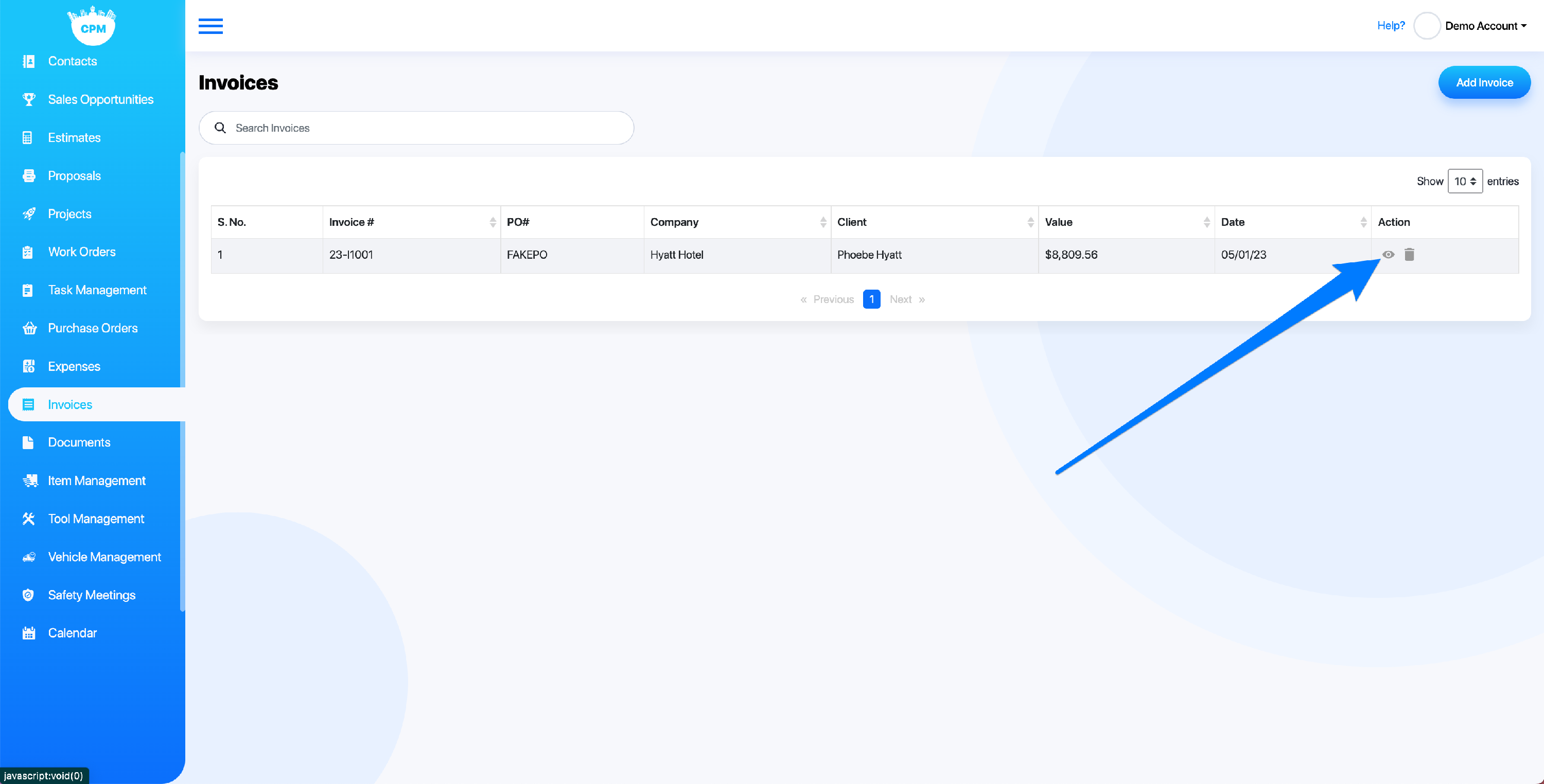Viewport: 1544px width, 784px height.
Task: Navigate to Proposals
Action: tap(74, 175)
